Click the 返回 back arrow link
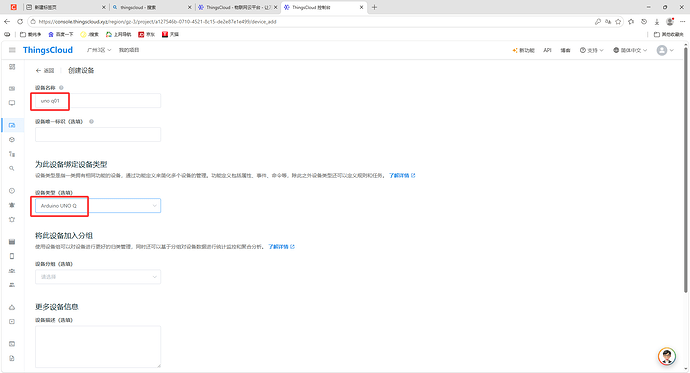 [x=45, y=70]
